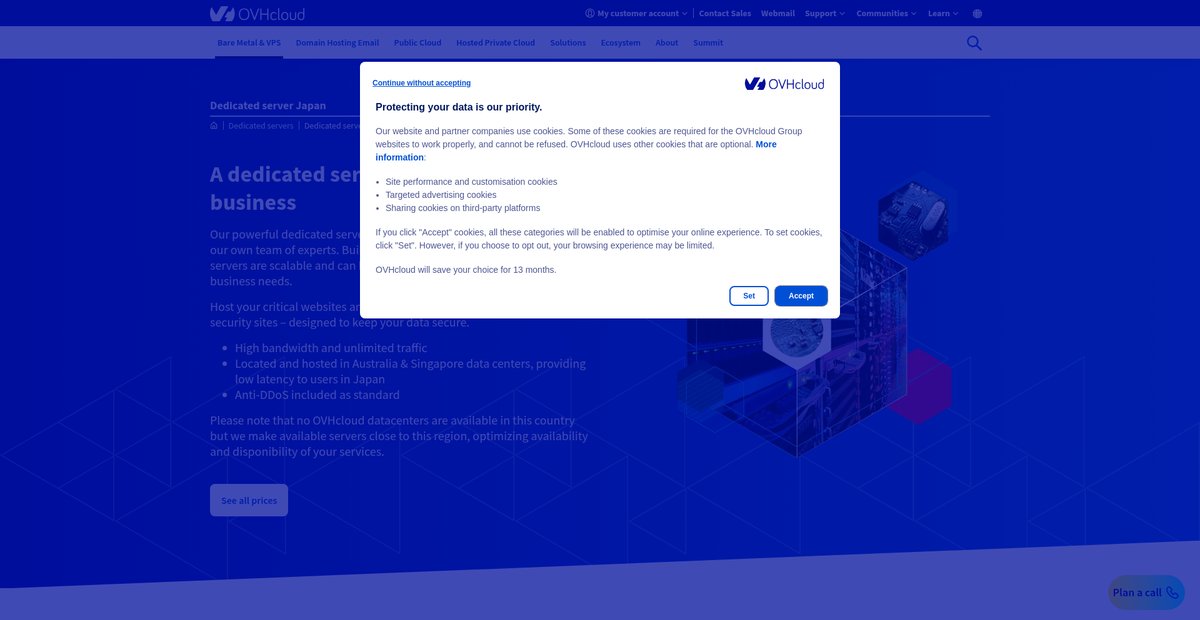This screenshot has height=620, width=1200.
Task: Click the globe language icon
Action: [977, 14]
